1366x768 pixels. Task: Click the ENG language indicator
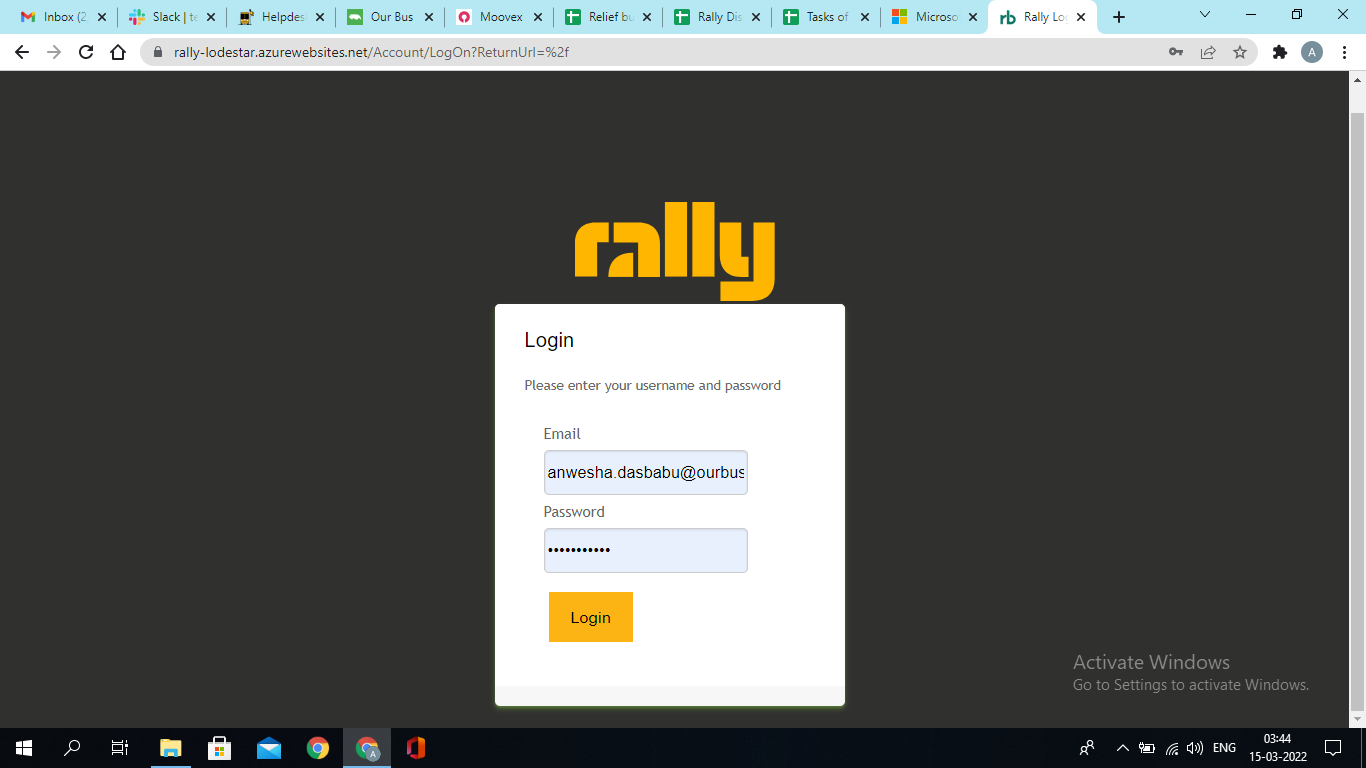pos(1224,748)
